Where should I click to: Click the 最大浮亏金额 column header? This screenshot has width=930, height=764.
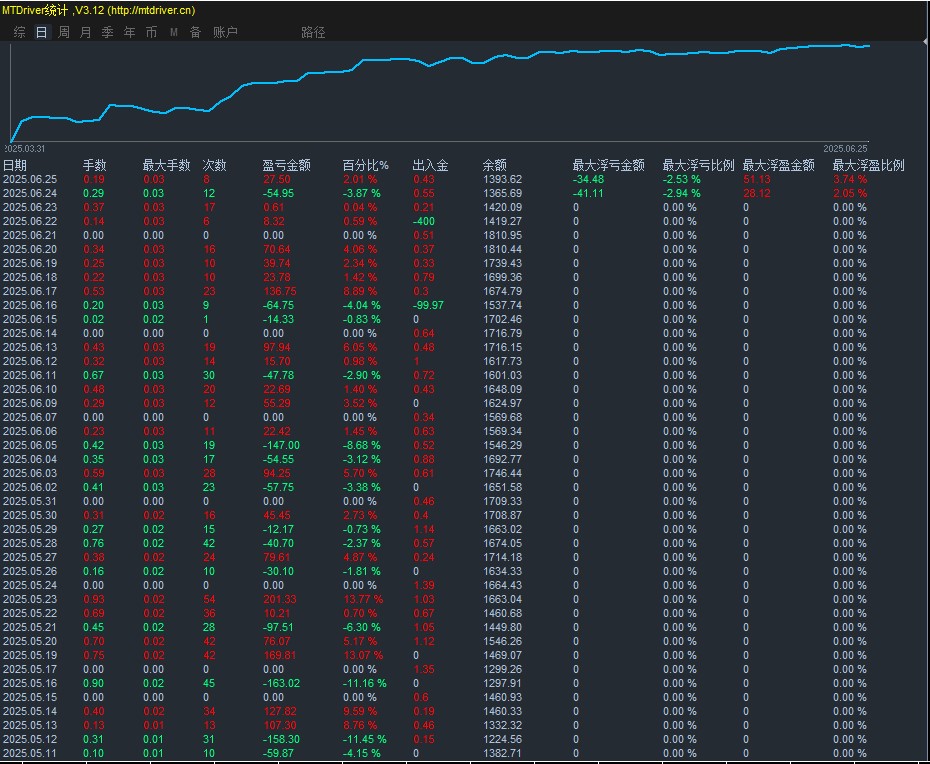(x=608, y=165)
